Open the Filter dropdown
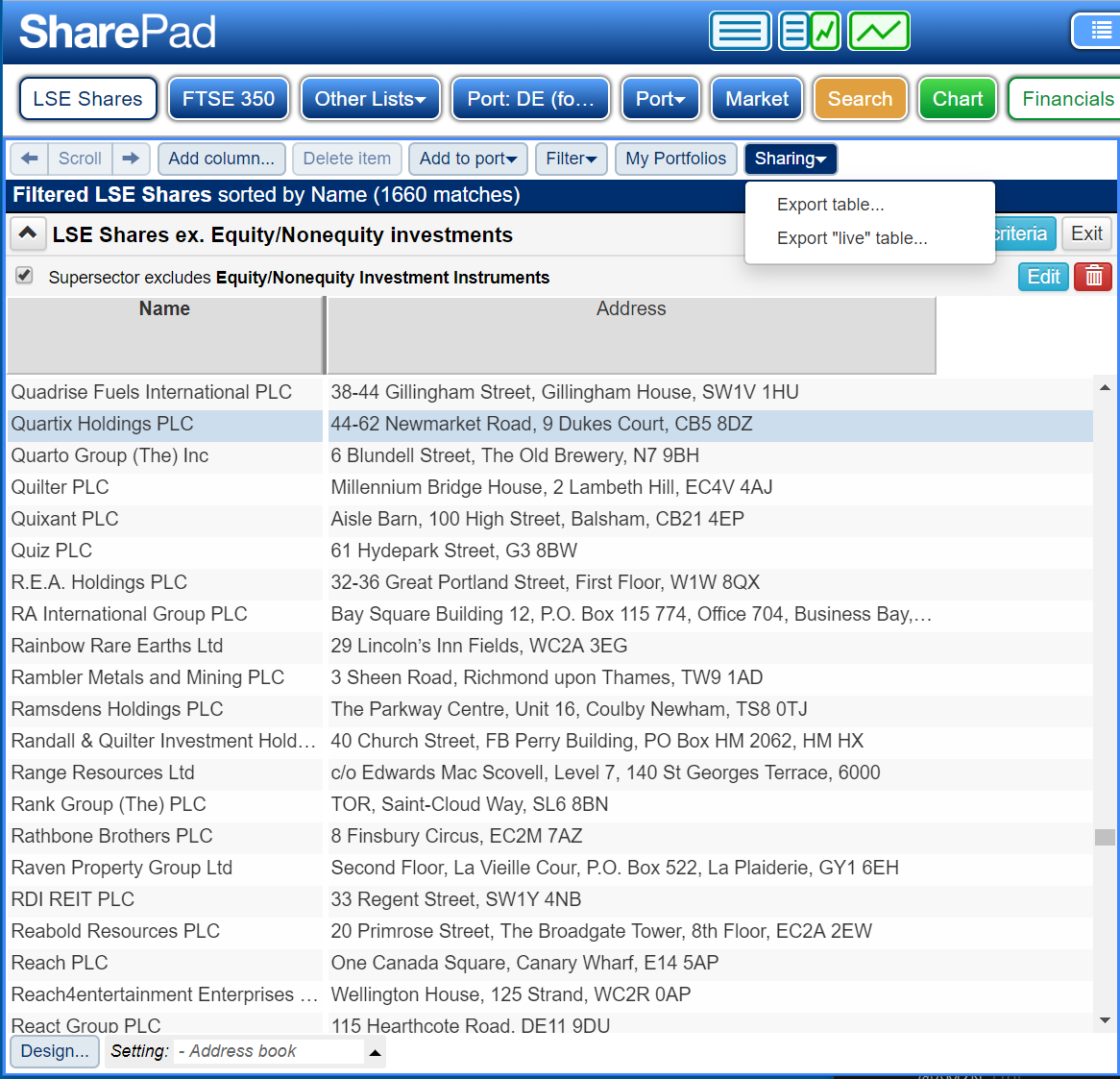 pyautogui.click(x=571, y=159)
